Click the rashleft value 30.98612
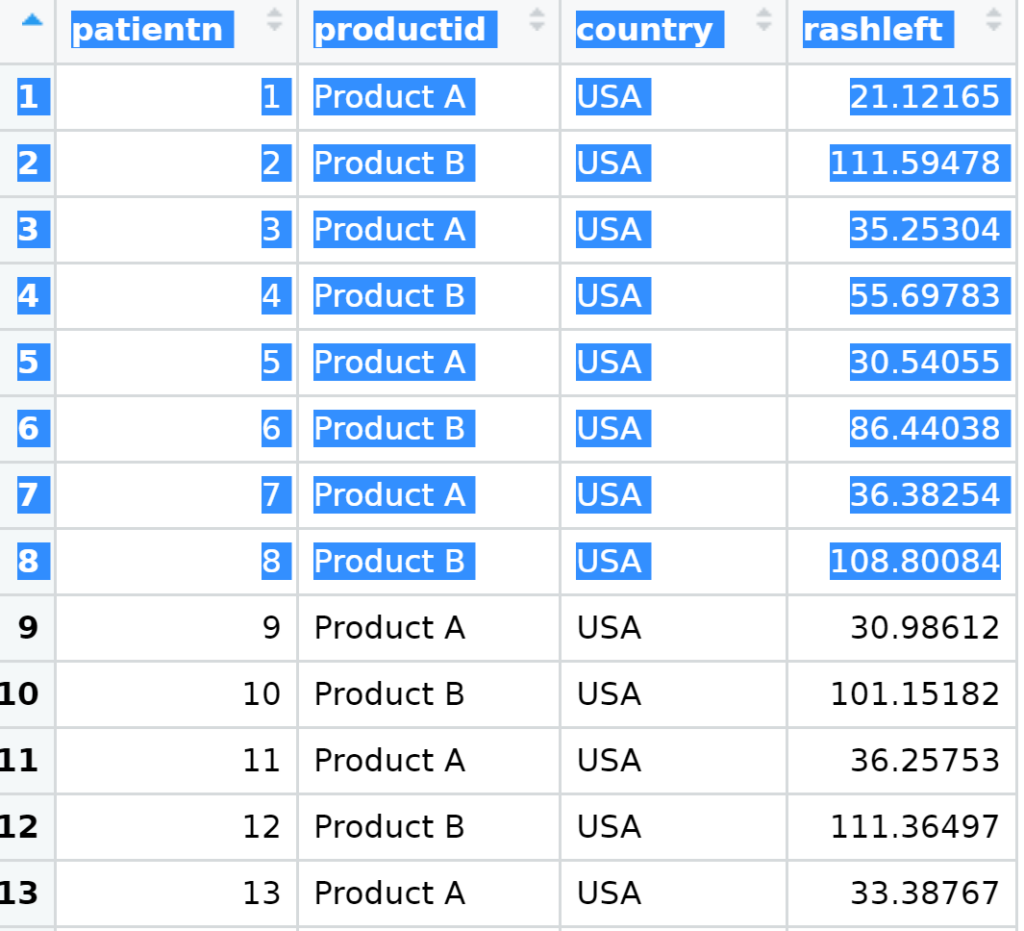Image resolution: width=1024 pixels, height=931 pixels. tap(924, 628)
